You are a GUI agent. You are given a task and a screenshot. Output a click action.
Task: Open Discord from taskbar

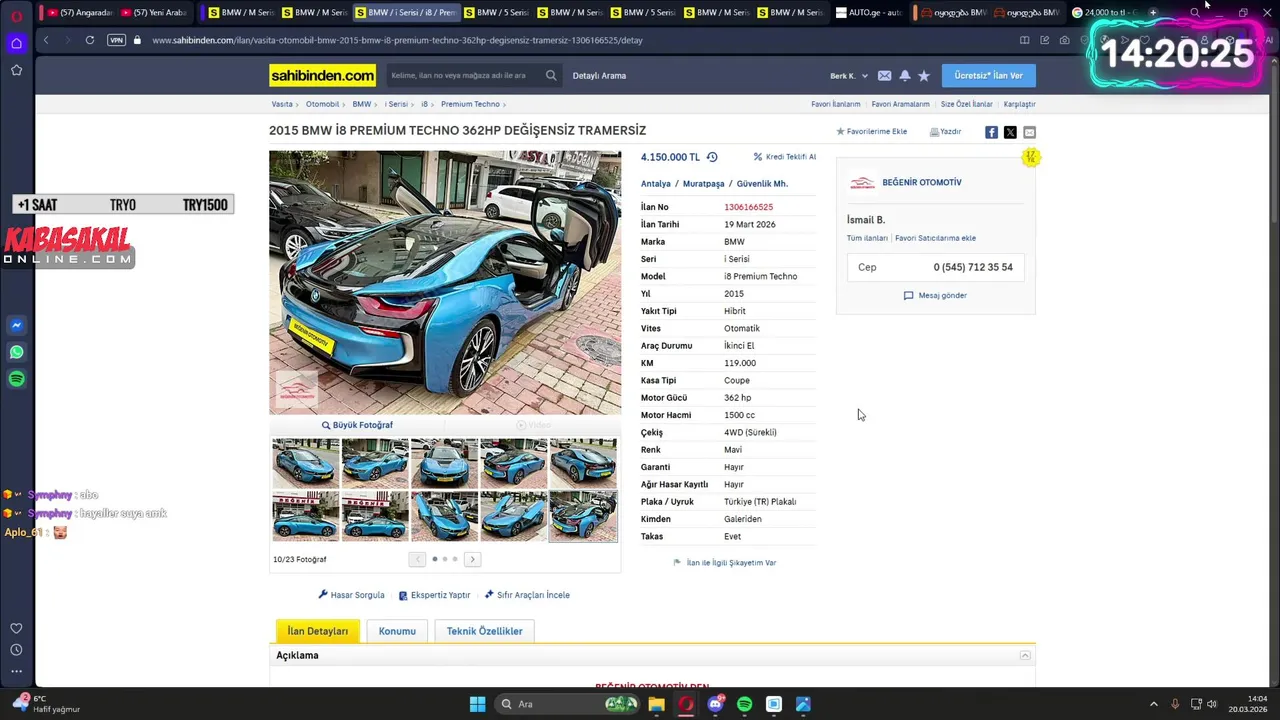(x=715, y=704)
